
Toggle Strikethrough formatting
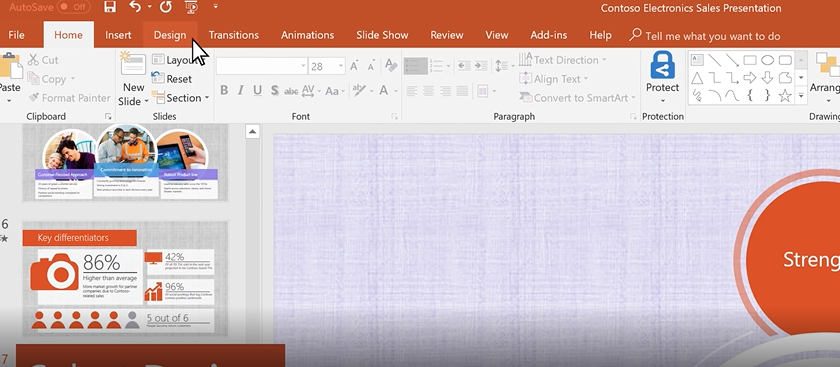[x=291, y=91]
